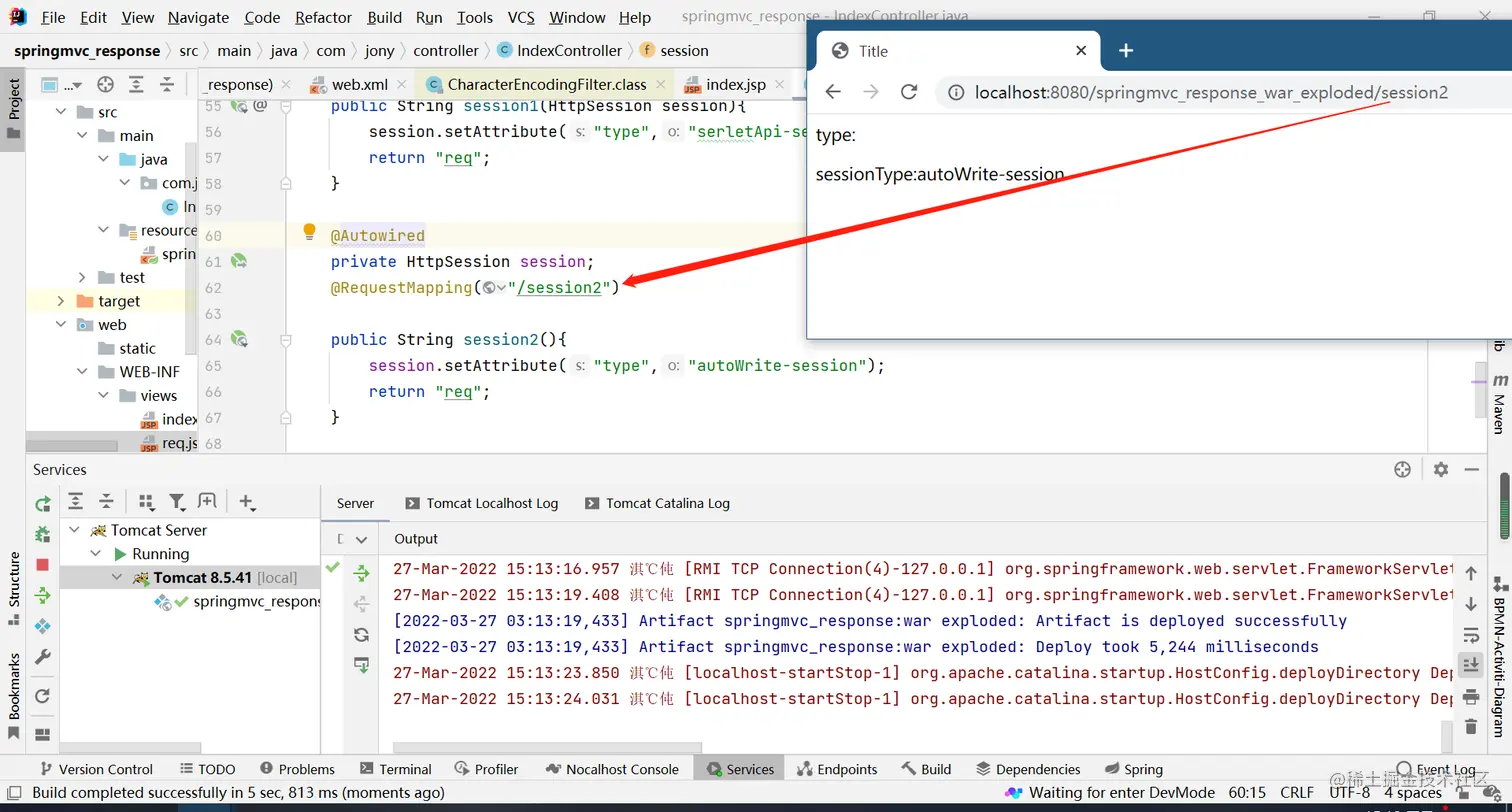Open the Build tool window
This screenshot has height=812, width=1512.
tap(926, 769)
